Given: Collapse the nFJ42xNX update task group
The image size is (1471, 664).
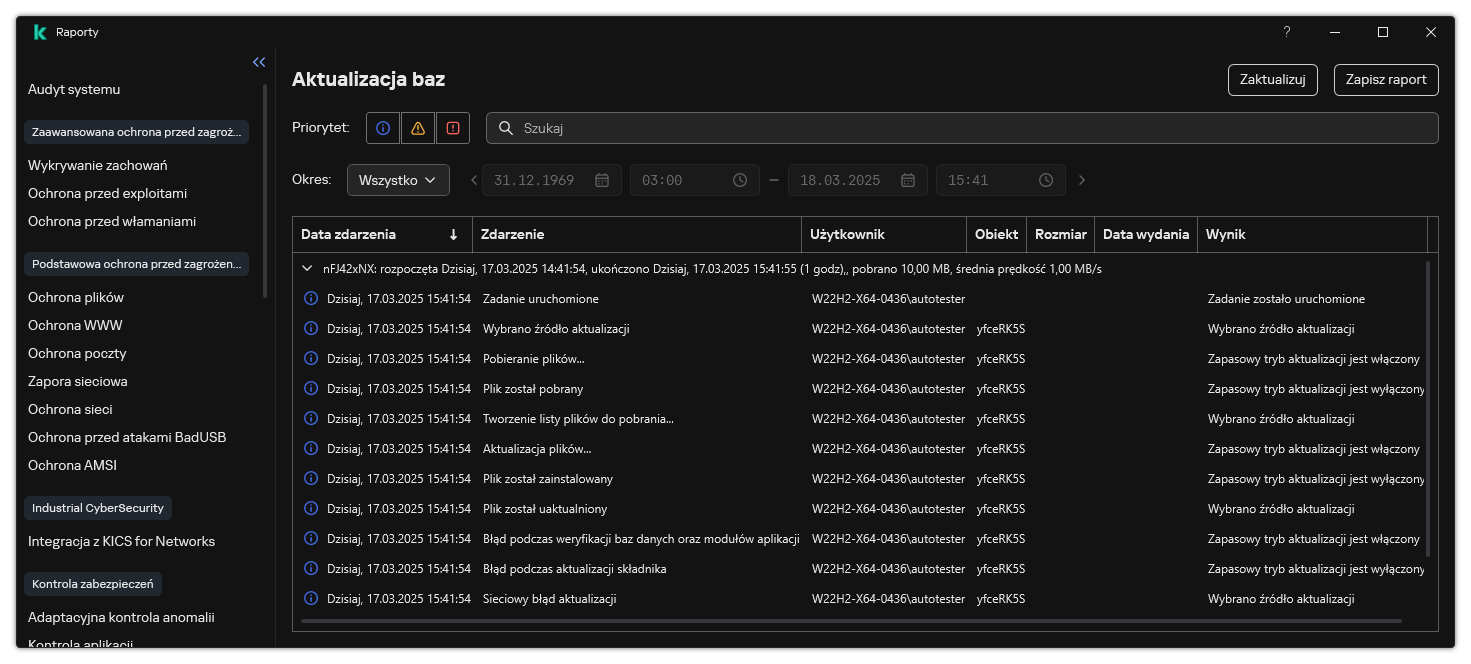Looking at the screenshot, I should (x=307, y=269).
